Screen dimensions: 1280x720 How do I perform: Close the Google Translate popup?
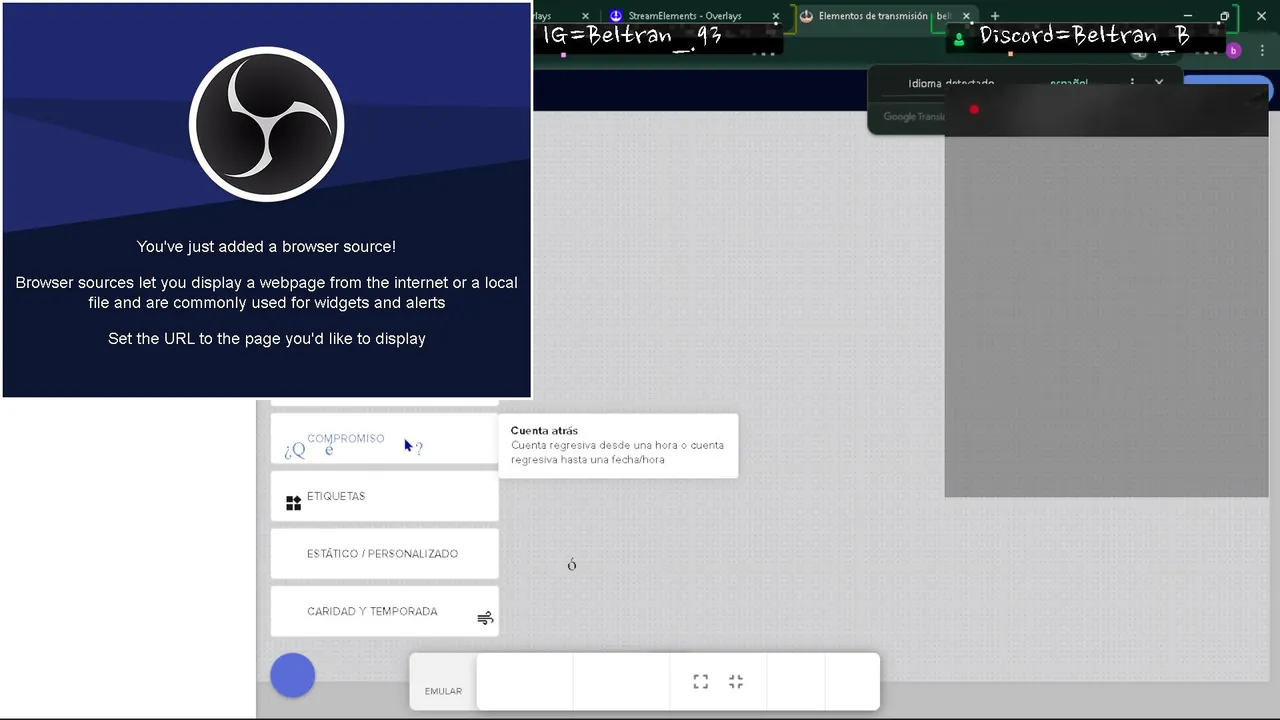[x=1160, y=83]
